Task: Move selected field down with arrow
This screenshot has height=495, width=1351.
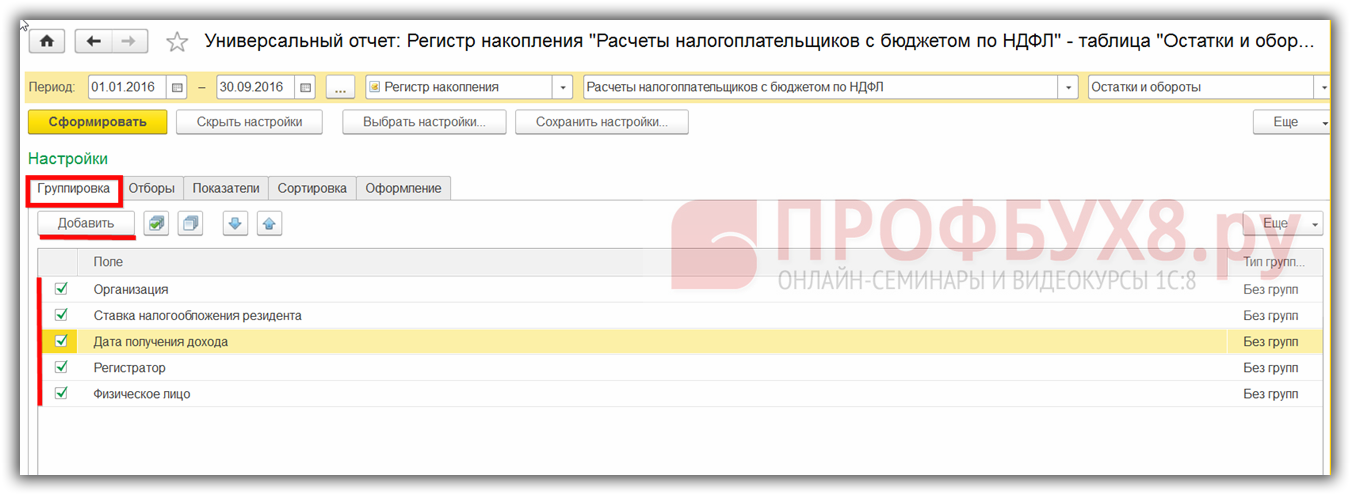Action: pos(235,224)
